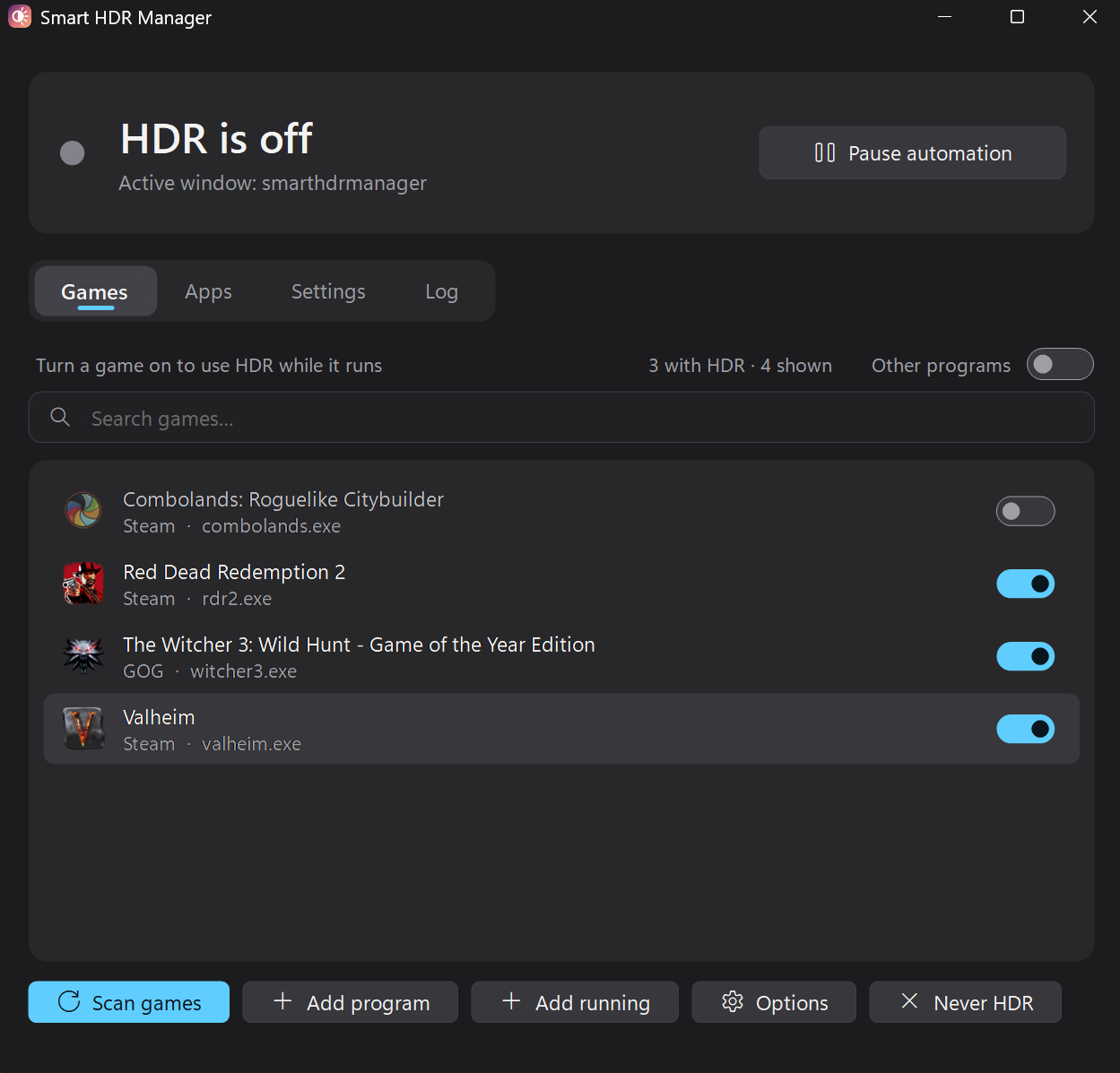
Task: Start a scan with Scan games
Action: (129, 1002)
